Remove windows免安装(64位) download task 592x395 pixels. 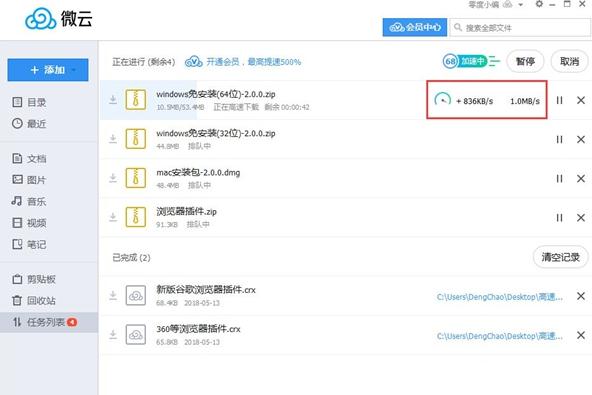coord(581,100)
